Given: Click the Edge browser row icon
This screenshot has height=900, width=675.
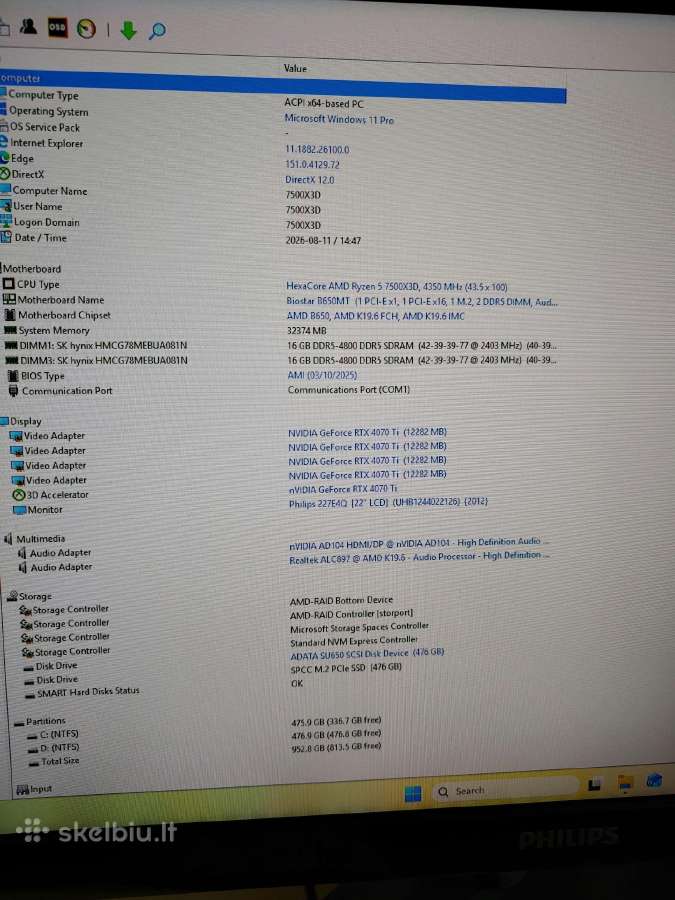Looking at the screenshot, I should [5, 157].
